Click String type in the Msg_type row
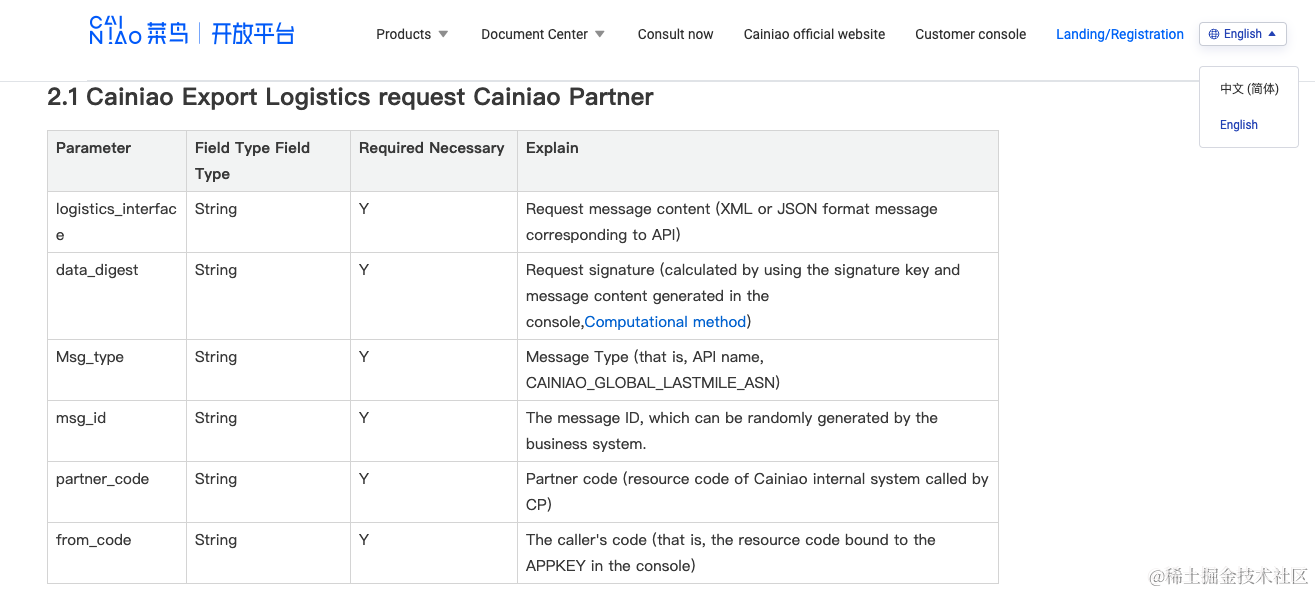Image resolution: width=1315 pixels, height=593 pixels. pyautogui.click(x=216, y=357)
